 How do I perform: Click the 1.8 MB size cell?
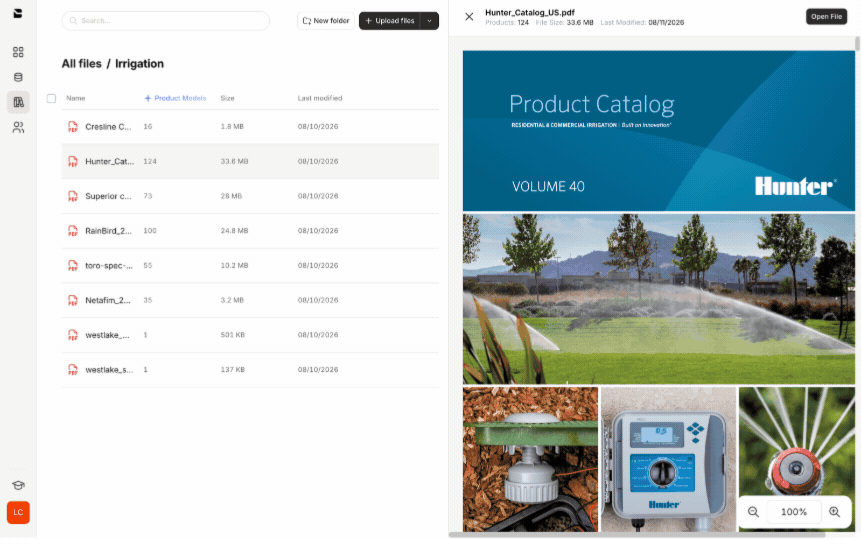coord(232,127)
